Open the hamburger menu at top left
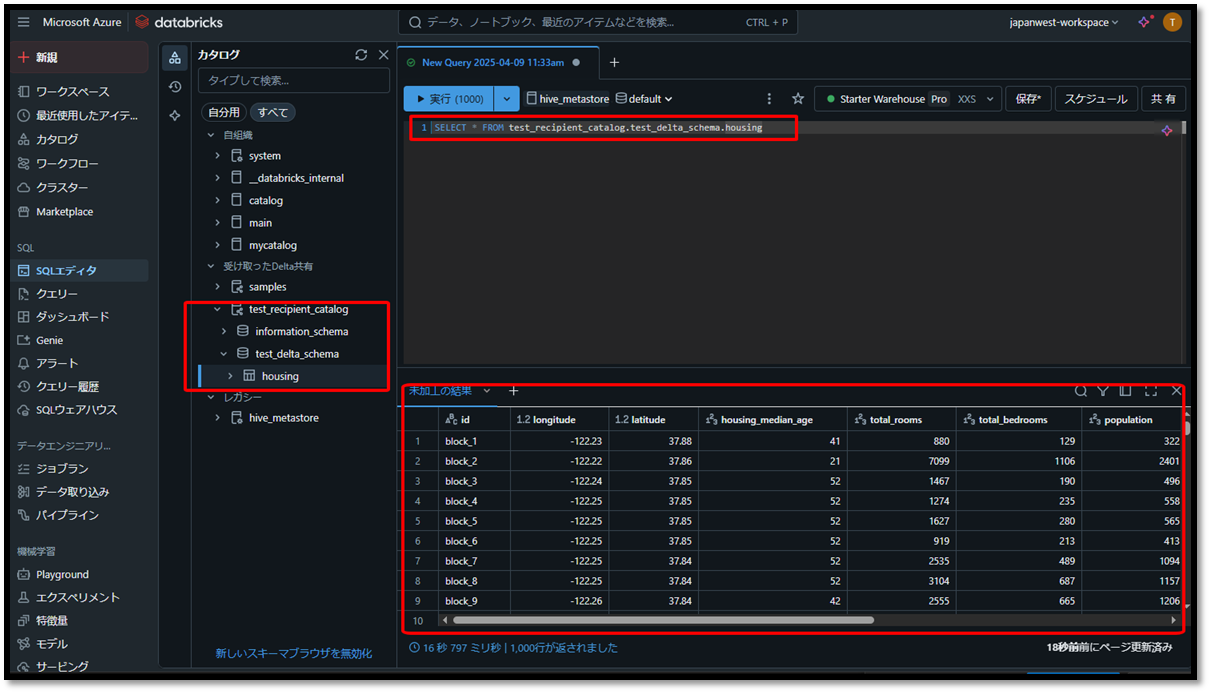Viewport: 1210px width, 693px height. [x=24, y=22]
